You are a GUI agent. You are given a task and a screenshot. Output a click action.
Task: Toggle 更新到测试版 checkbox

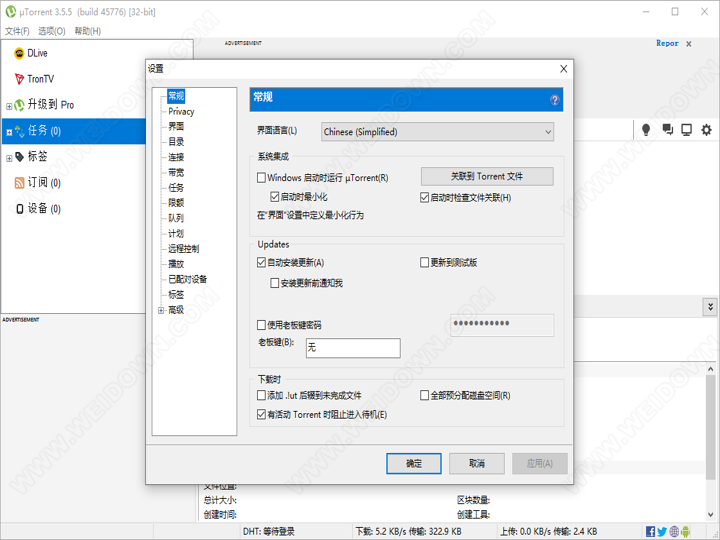pyautogui.click(x=424, y=263)
